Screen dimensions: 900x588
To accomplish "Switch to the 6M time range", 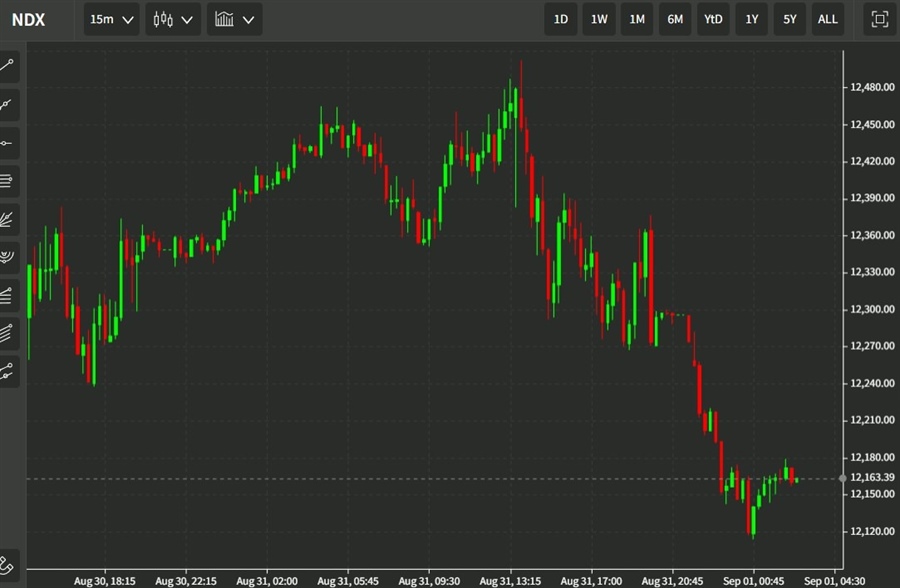I will pos(675,20).
